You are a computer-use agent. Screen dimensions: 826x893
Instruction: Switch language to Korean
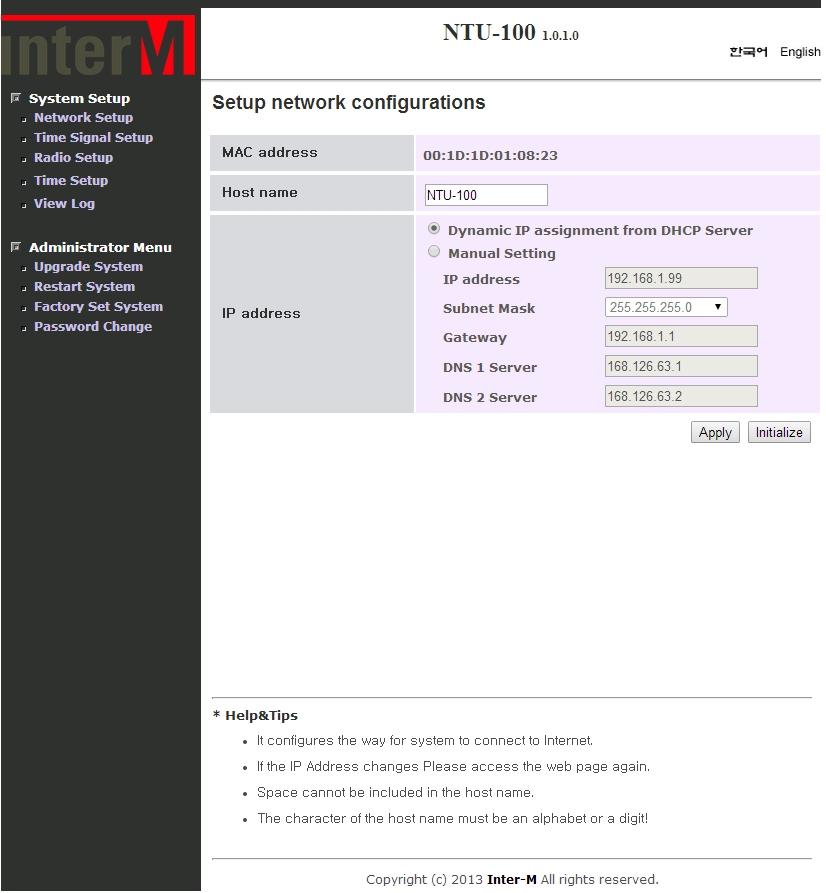click(x=749, y=52)
